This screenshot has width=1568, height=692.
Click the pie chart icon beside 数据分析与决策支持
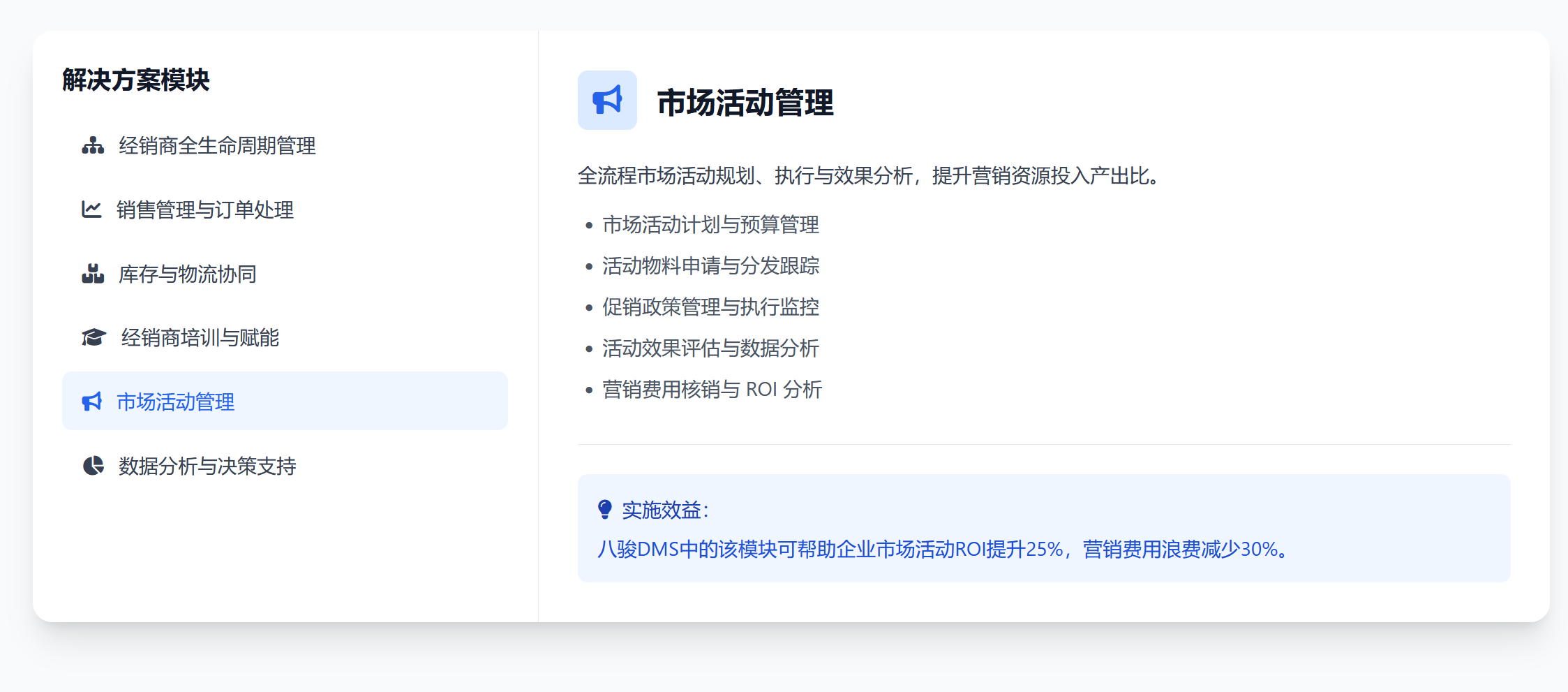93,466
